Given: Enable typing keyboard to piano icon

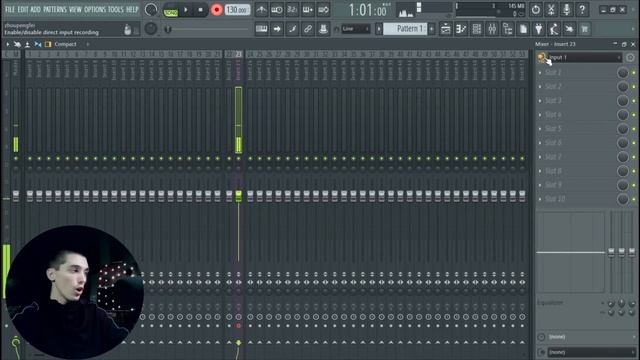Looking at the screenshot, I should click(261, 29).
